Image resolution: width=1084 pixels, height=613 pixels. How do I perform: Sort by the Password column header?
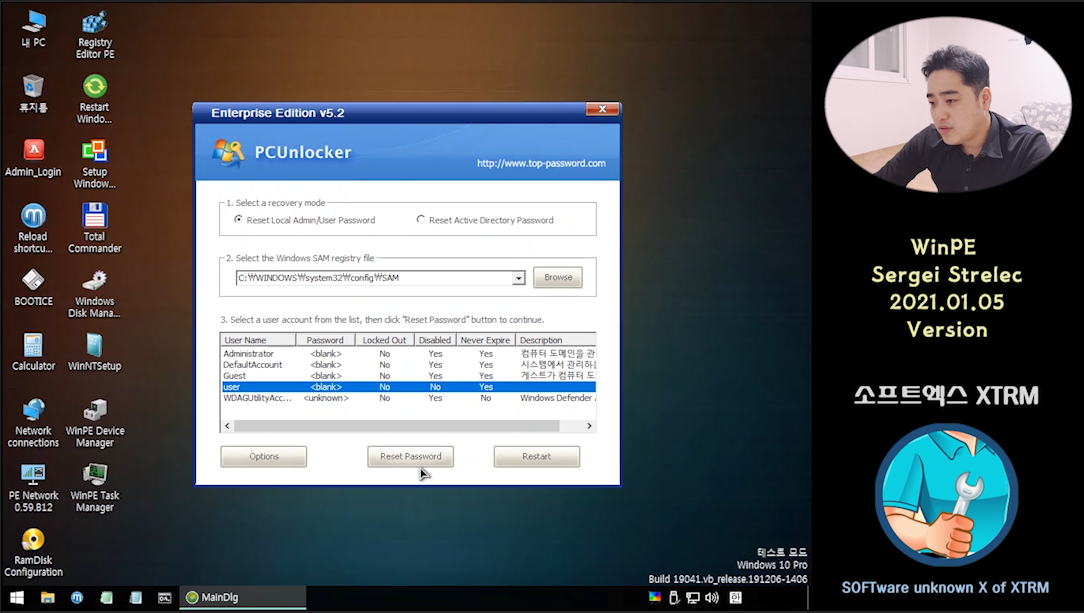click(x=325, y=340)
